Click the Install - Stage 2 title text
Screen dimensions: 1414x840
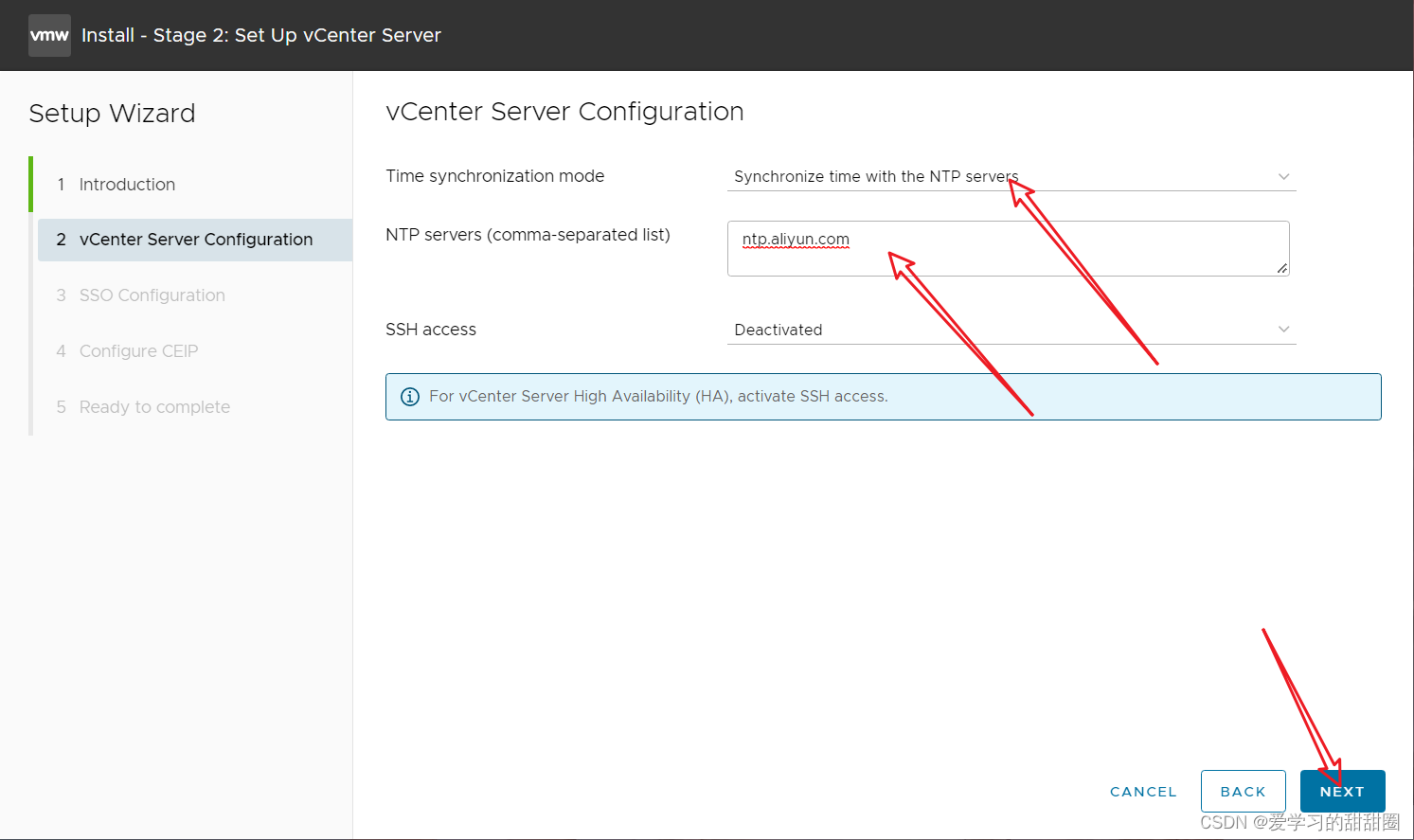click(x=261, y=35)
